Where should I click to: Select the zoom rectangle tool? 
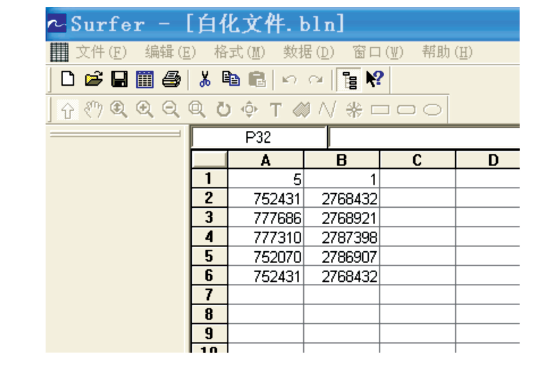pos(197,109)
